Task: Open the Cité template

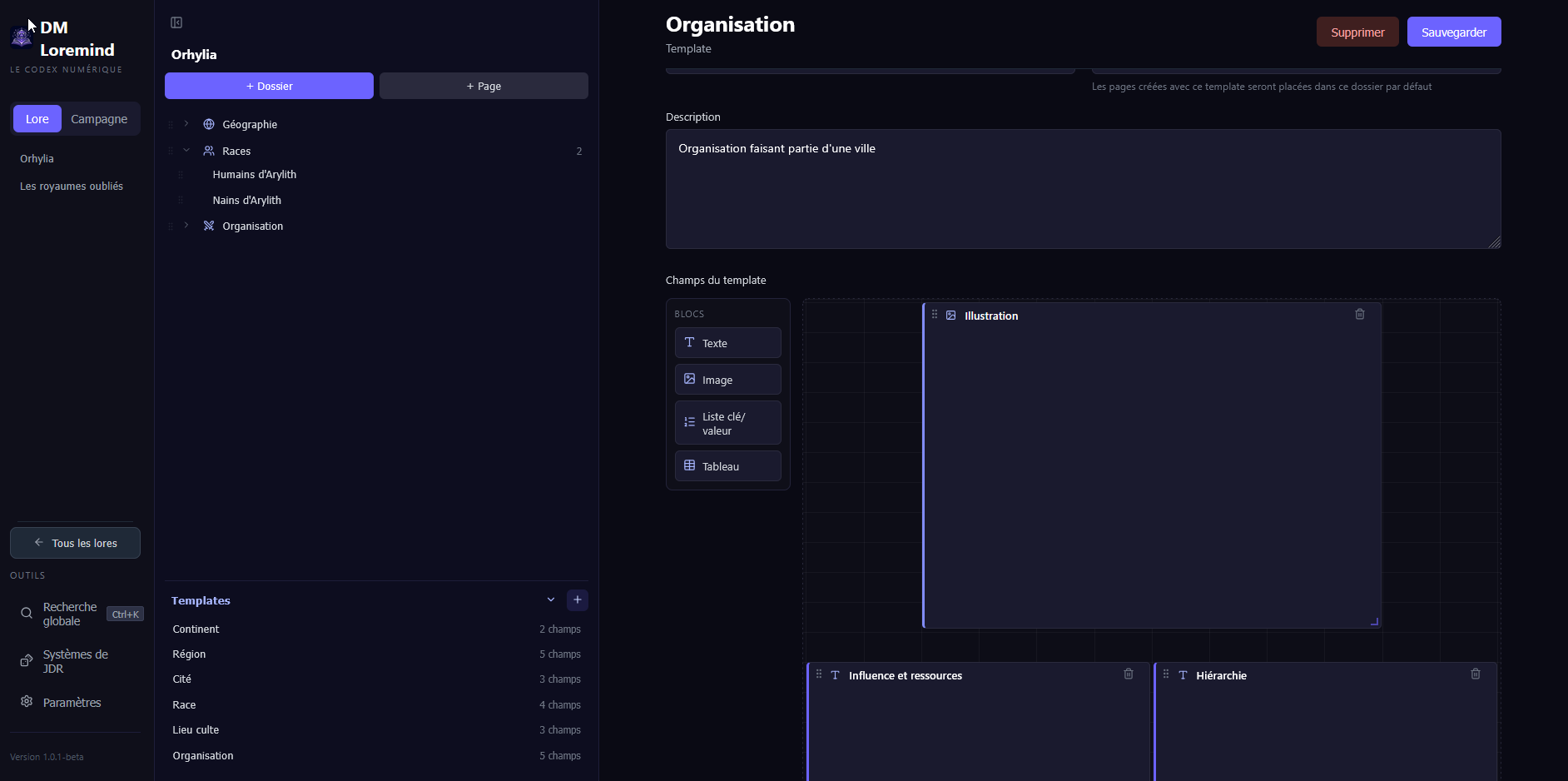Action: click(376, 679)
